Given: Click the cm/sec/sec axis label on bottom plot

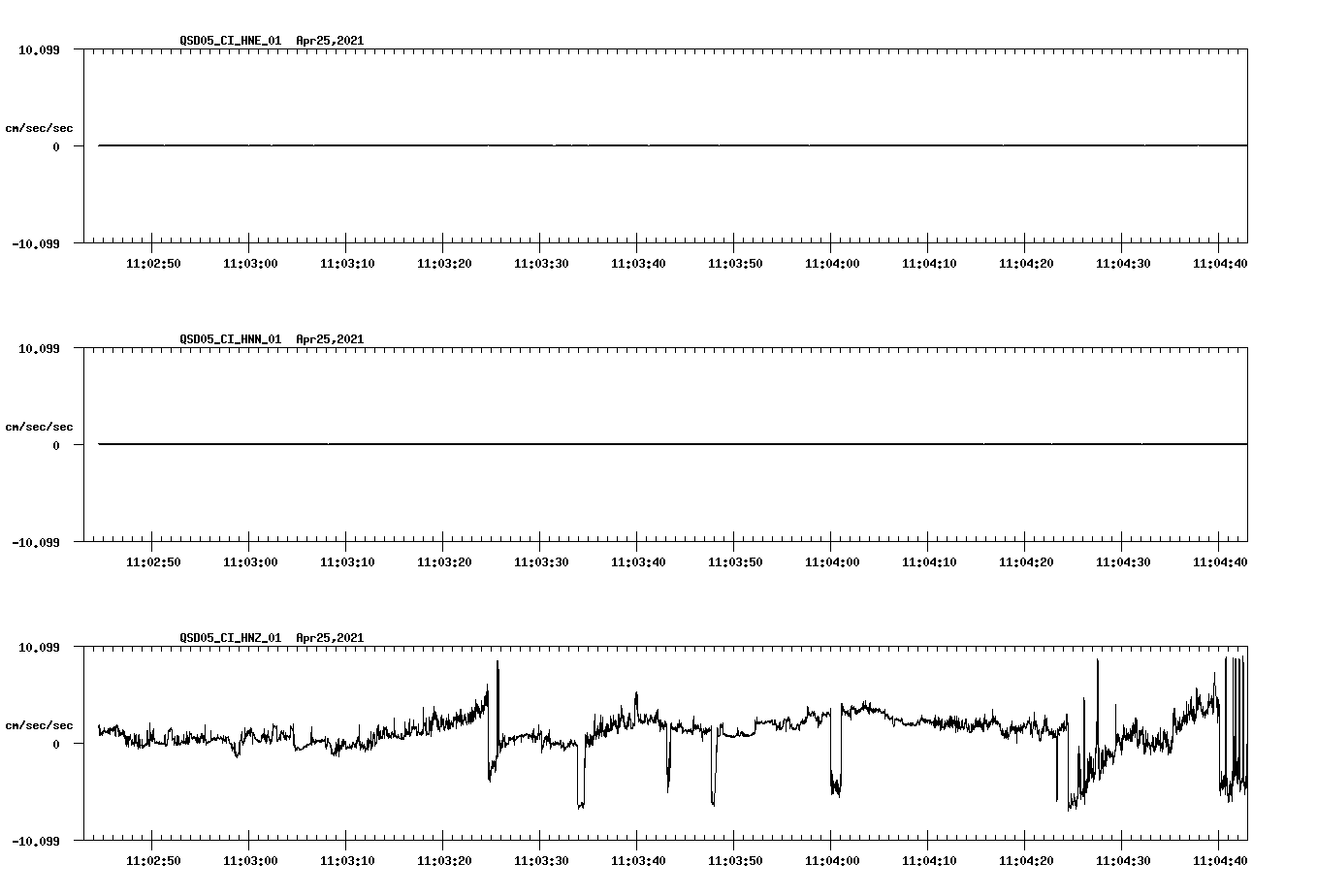Looking at the screenshot, I should (x=41, y=723).
